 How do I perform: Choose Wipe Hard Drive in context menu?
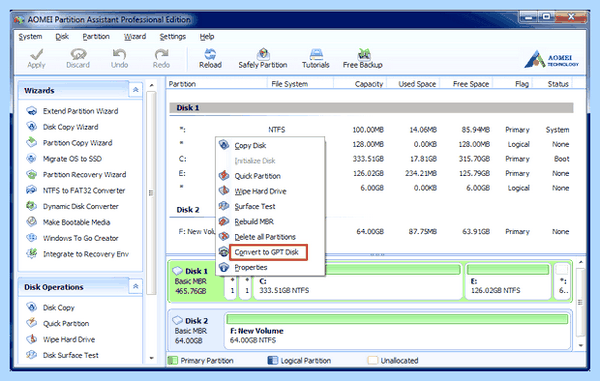coord(270,191)
